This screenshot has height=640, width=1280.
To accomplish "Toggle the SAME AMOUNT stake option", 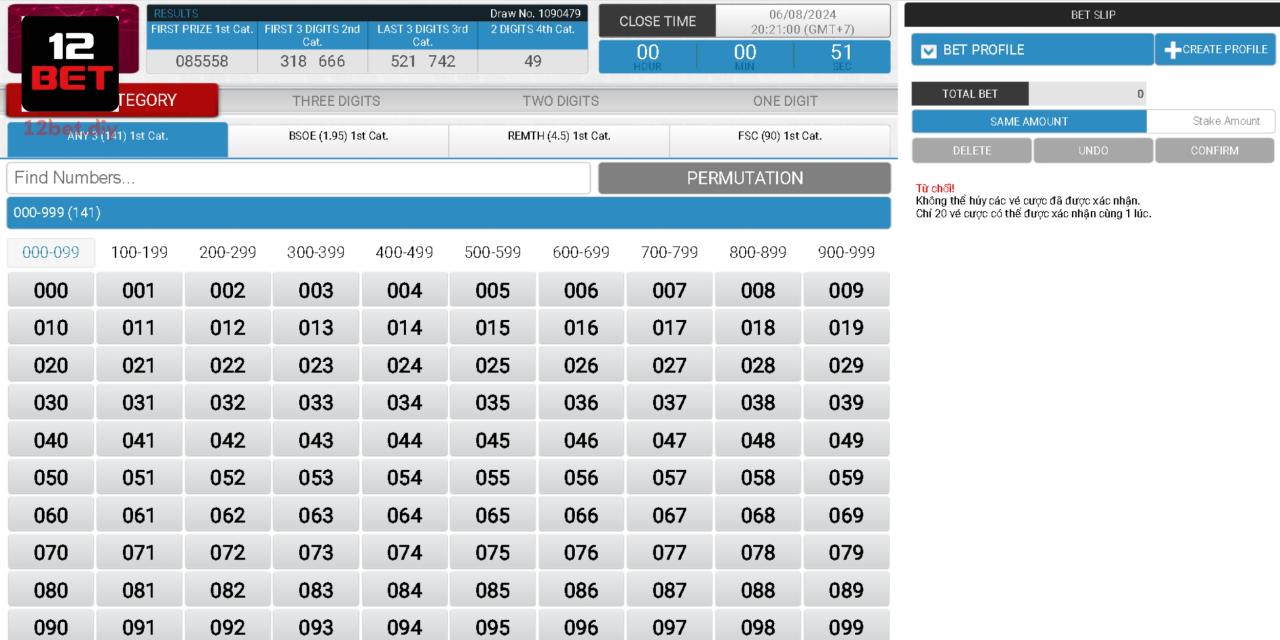I will point(1031,120).
